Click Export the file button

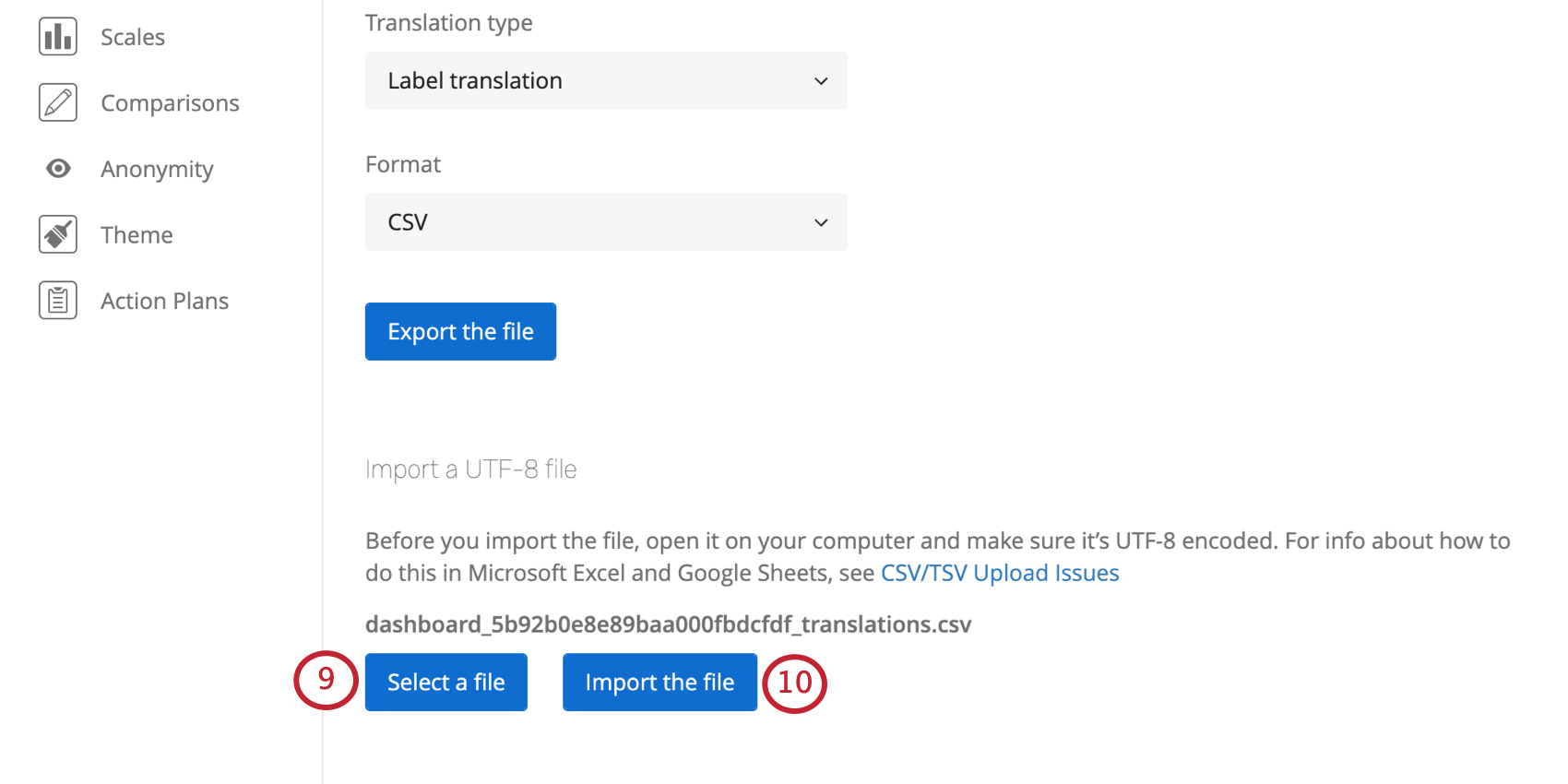tap(460, 331)
